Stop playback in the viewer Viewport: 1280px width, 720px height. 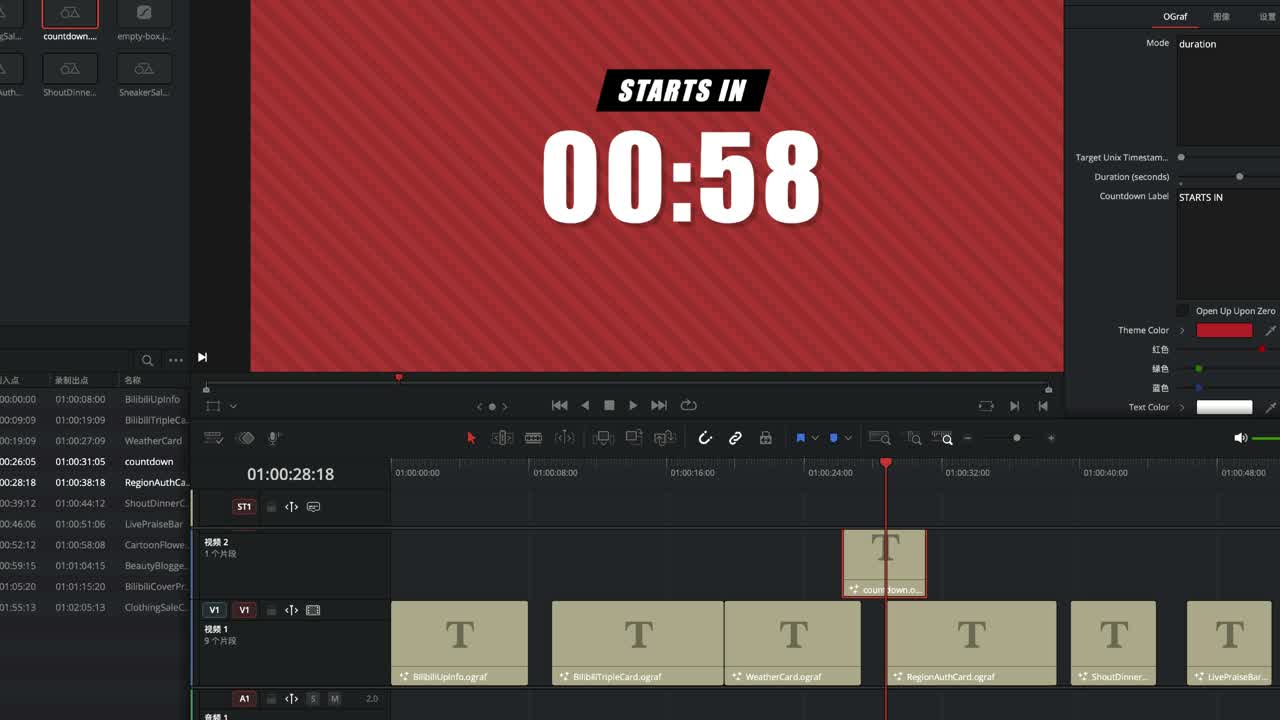609,405
